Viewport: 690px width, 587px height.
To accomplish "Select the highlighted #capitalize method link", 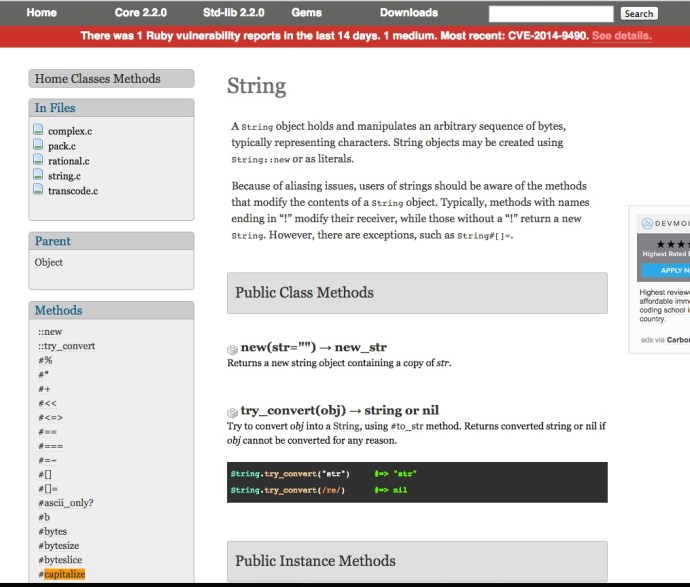I will [x=64, y=574].
